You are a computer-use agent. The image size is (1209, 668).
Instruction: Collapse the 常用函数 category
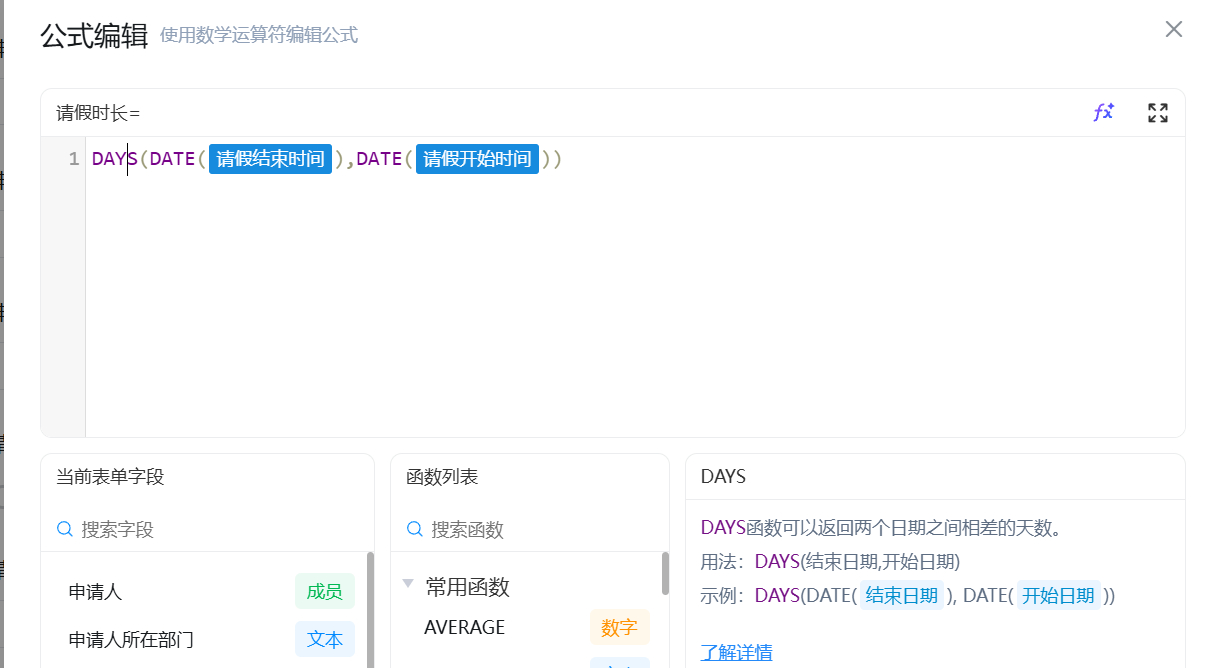pyautogui.click(x=408, y=584)
